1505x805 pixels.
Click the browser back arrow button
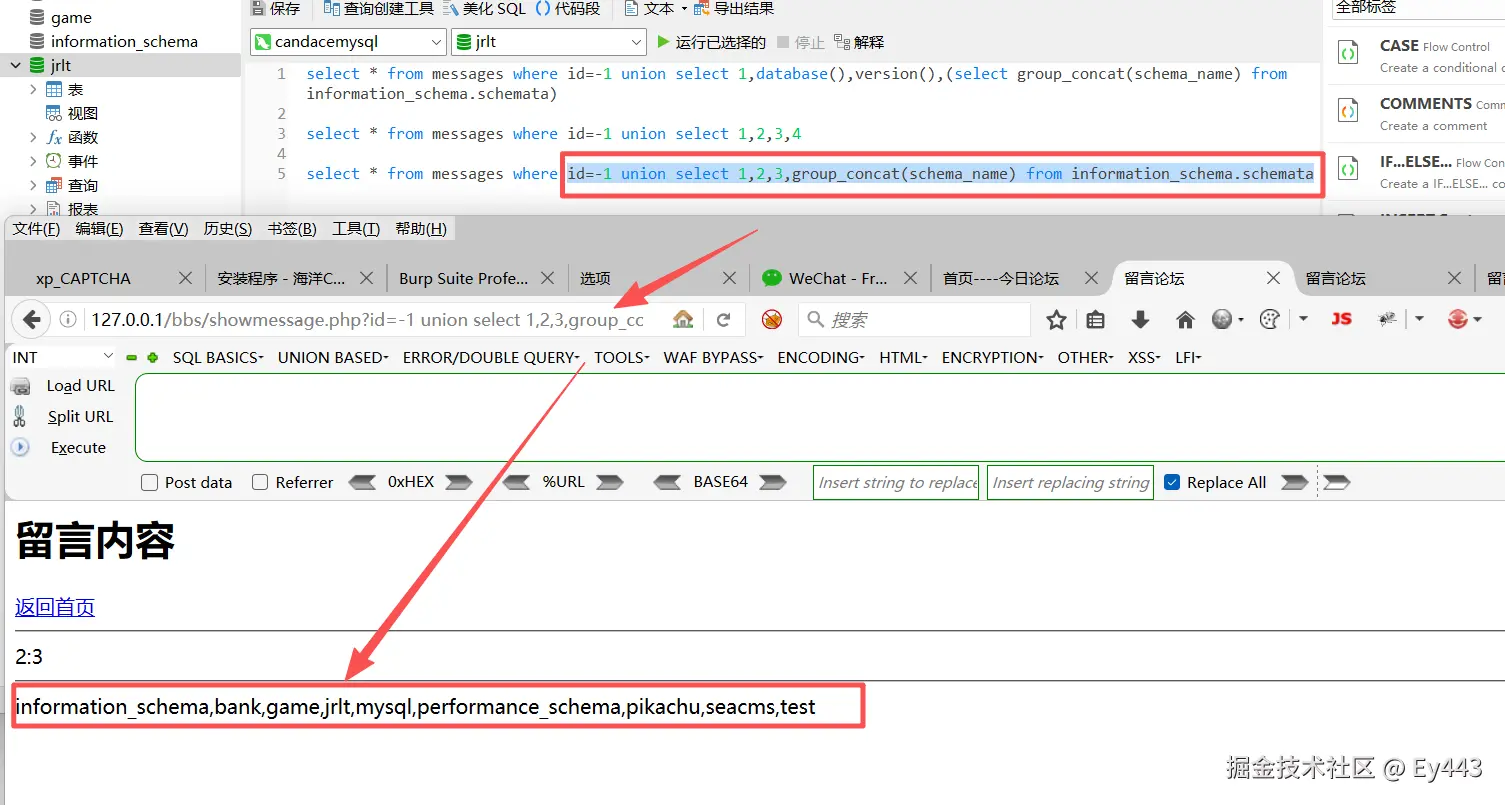point(31,320)
